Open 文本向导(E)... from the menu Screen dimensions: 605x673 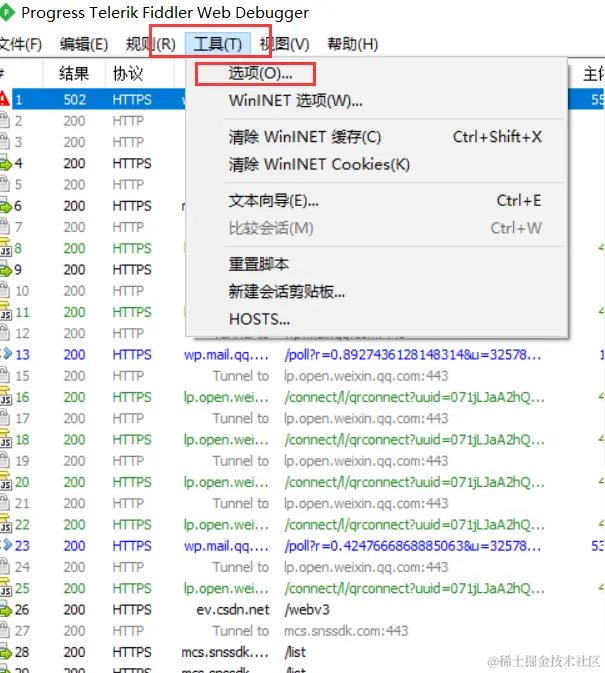[x=273, y=201]
